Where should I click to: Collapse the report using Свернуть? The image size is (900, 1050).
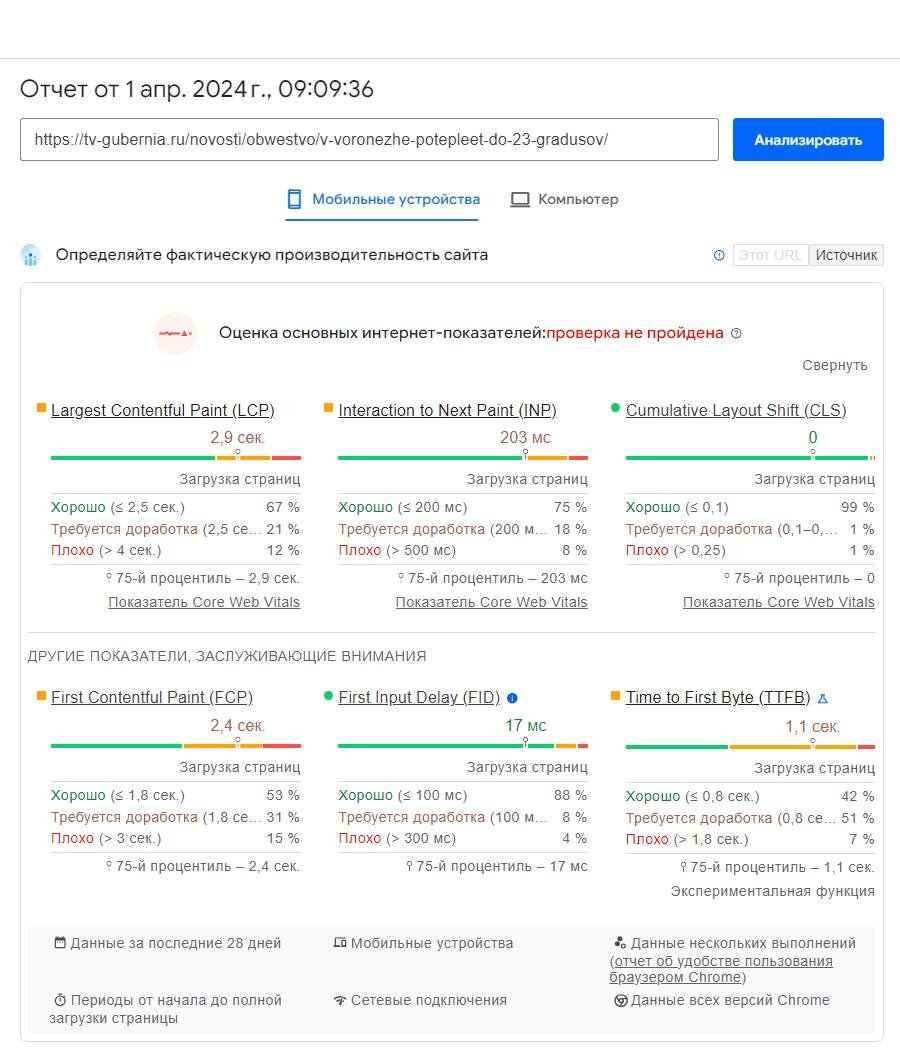pyautogui.click(x=834, y=365)
